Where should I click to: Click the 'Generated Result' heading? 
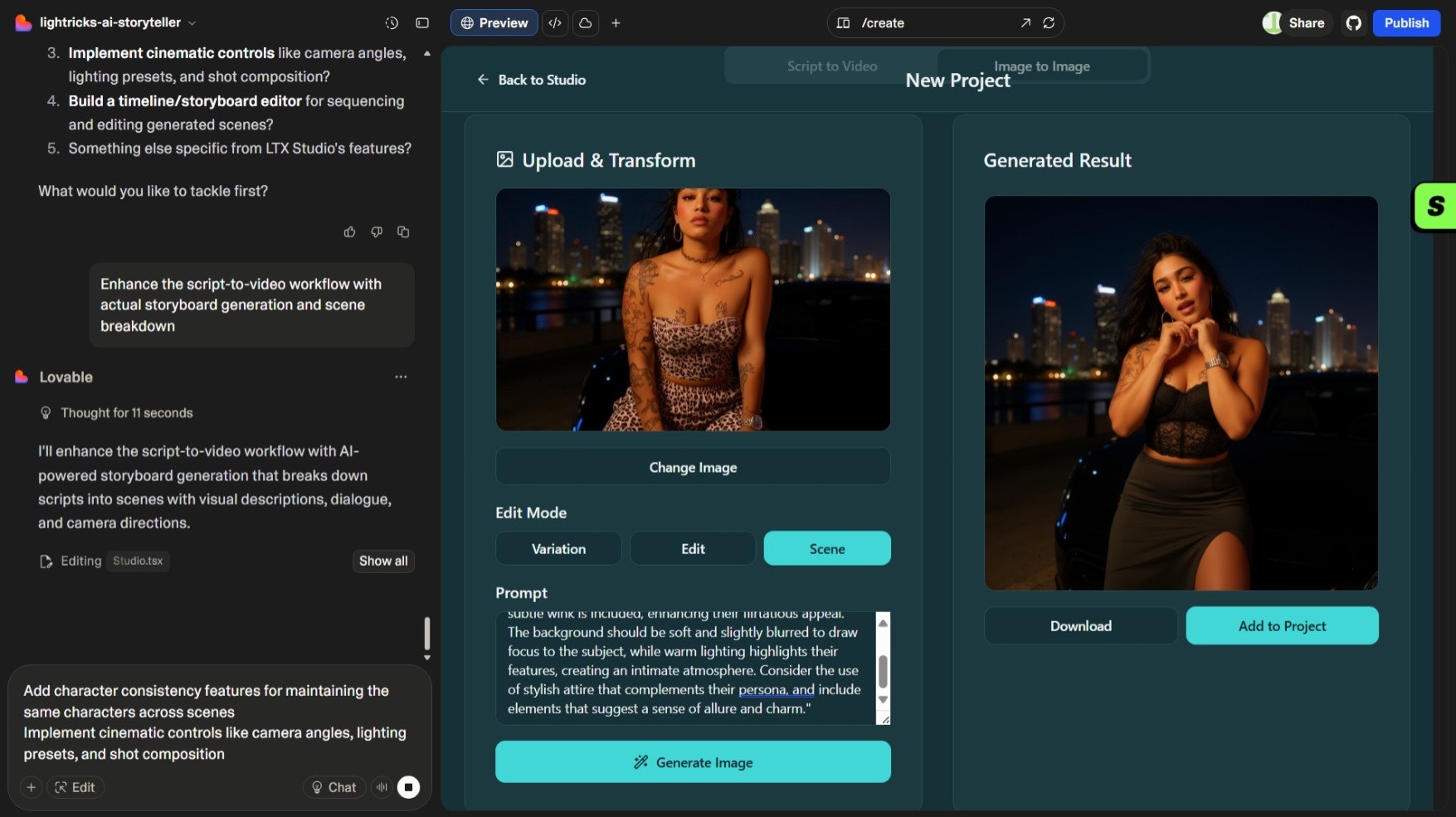tap(1057, 160)
